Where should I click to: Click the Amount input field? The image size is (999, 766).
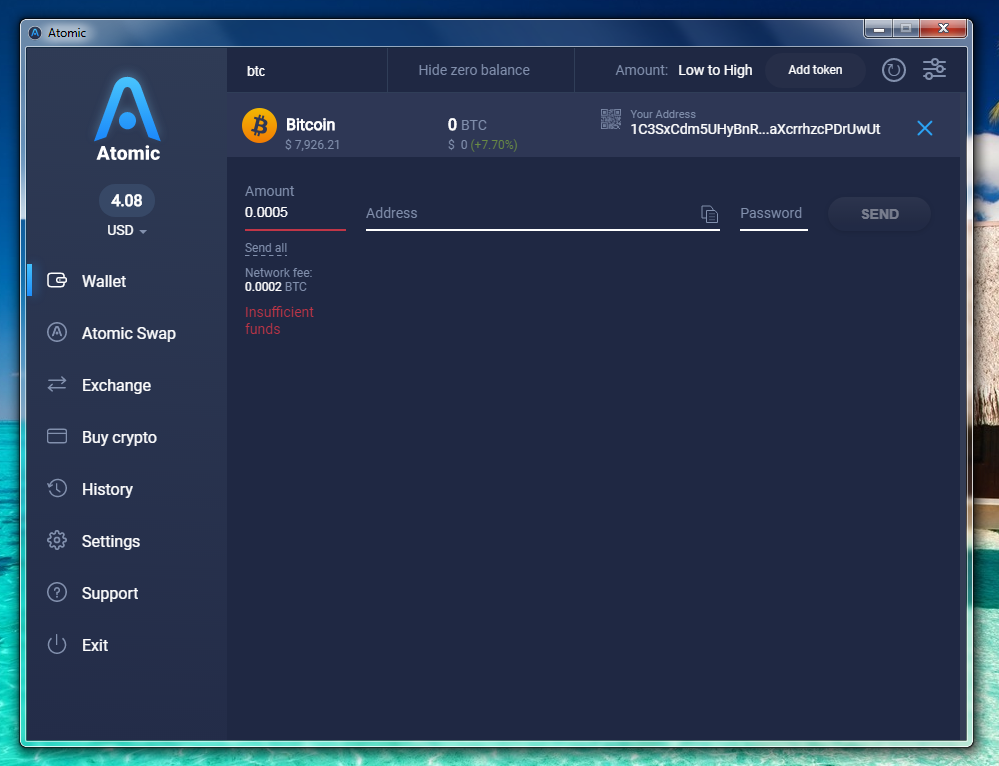[295, 213]
